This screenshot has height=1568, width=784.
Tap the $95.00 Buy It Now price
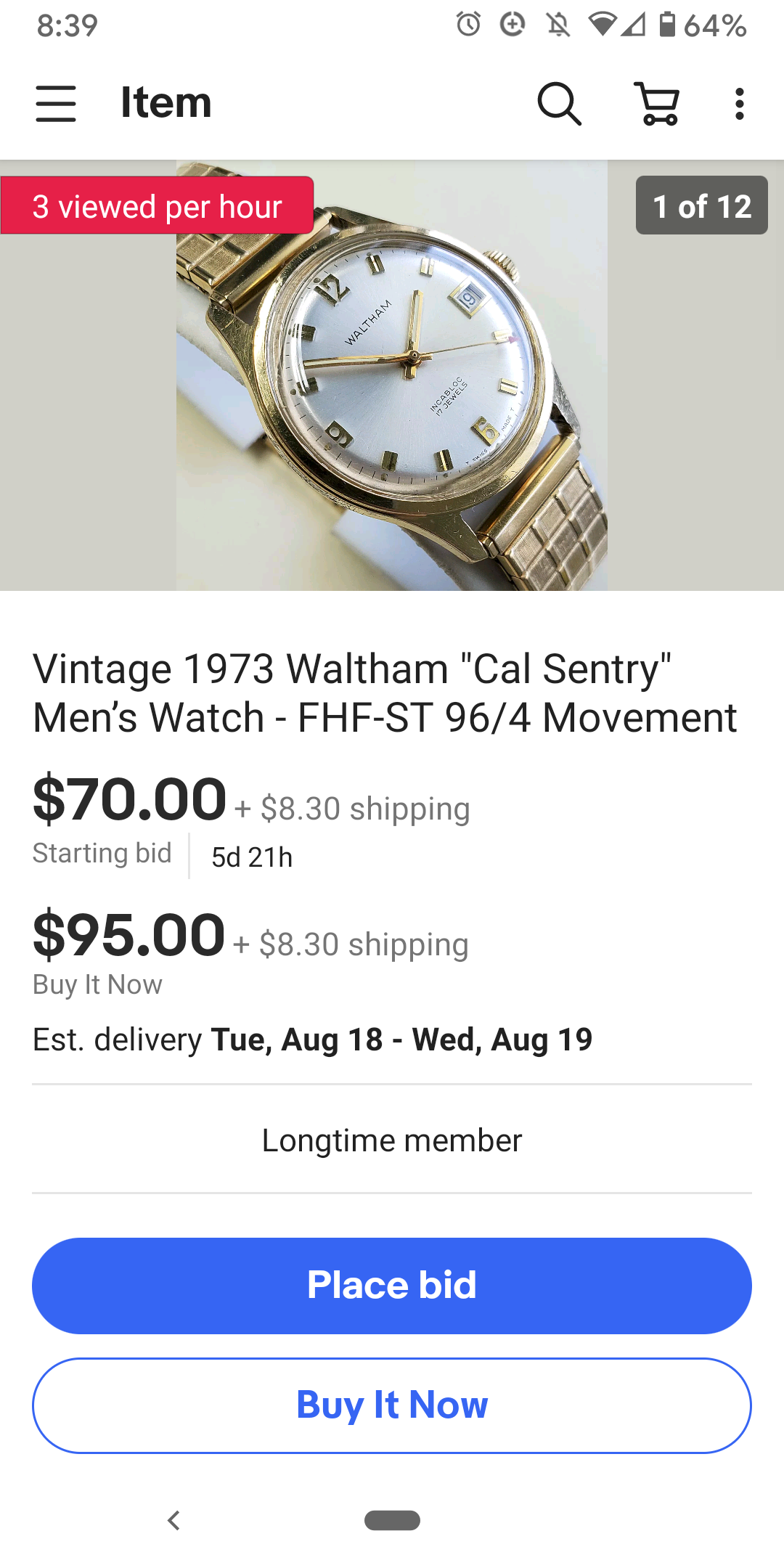[128, 935]
